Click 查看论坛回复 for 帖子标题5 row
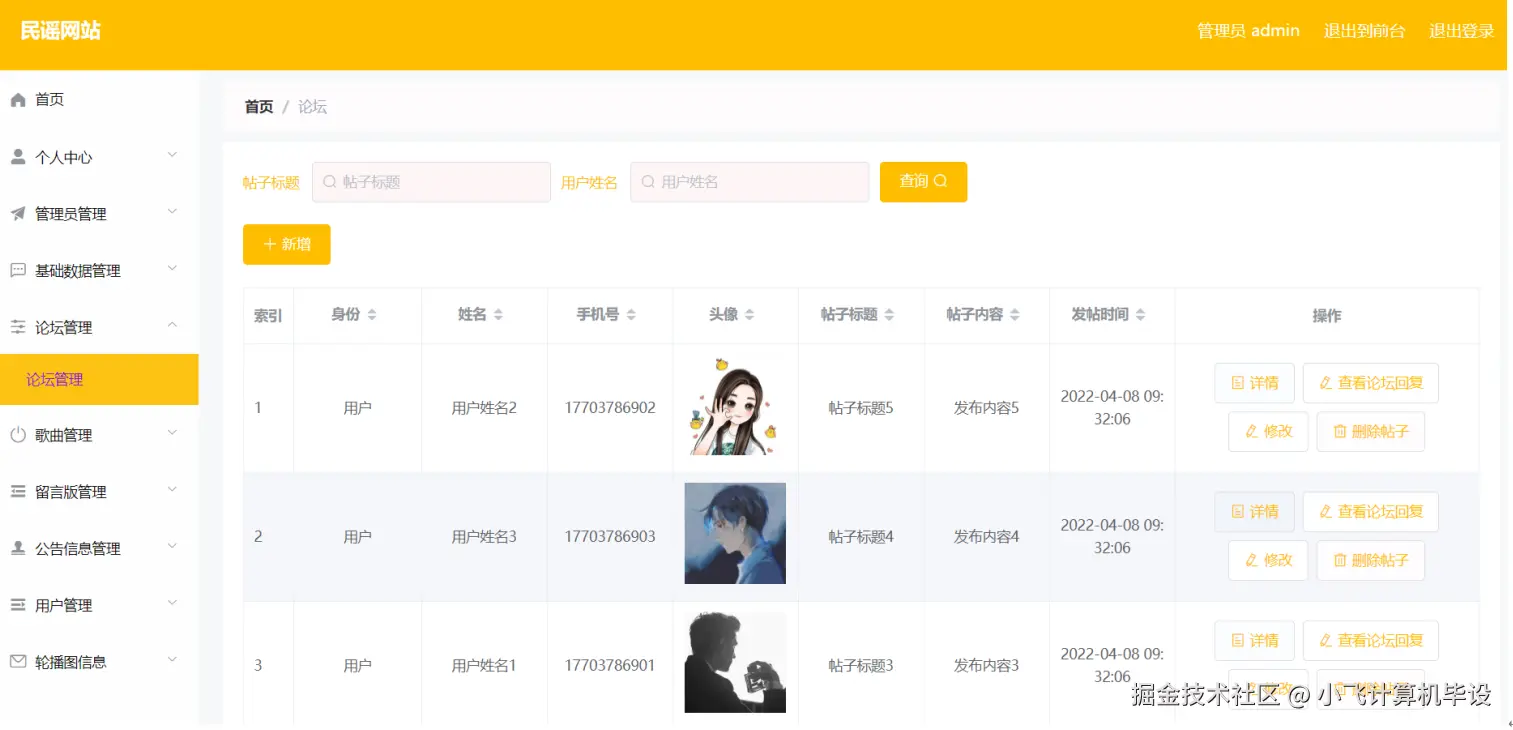 coord(1370,383)
